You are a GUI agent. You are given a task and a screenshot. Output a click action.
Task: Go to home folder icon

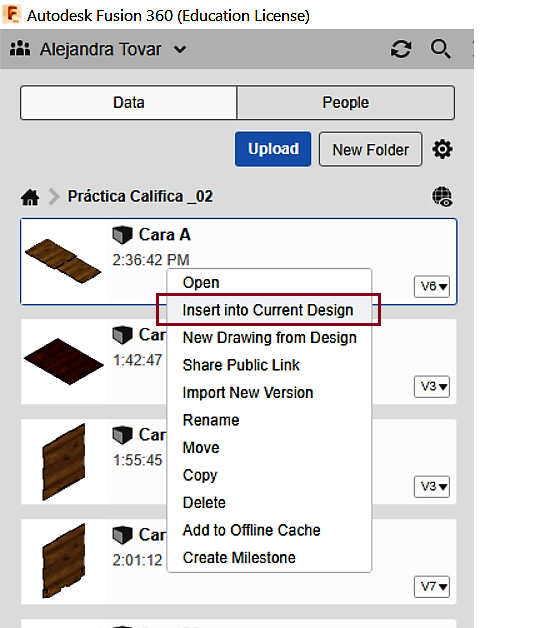point(30,197)
